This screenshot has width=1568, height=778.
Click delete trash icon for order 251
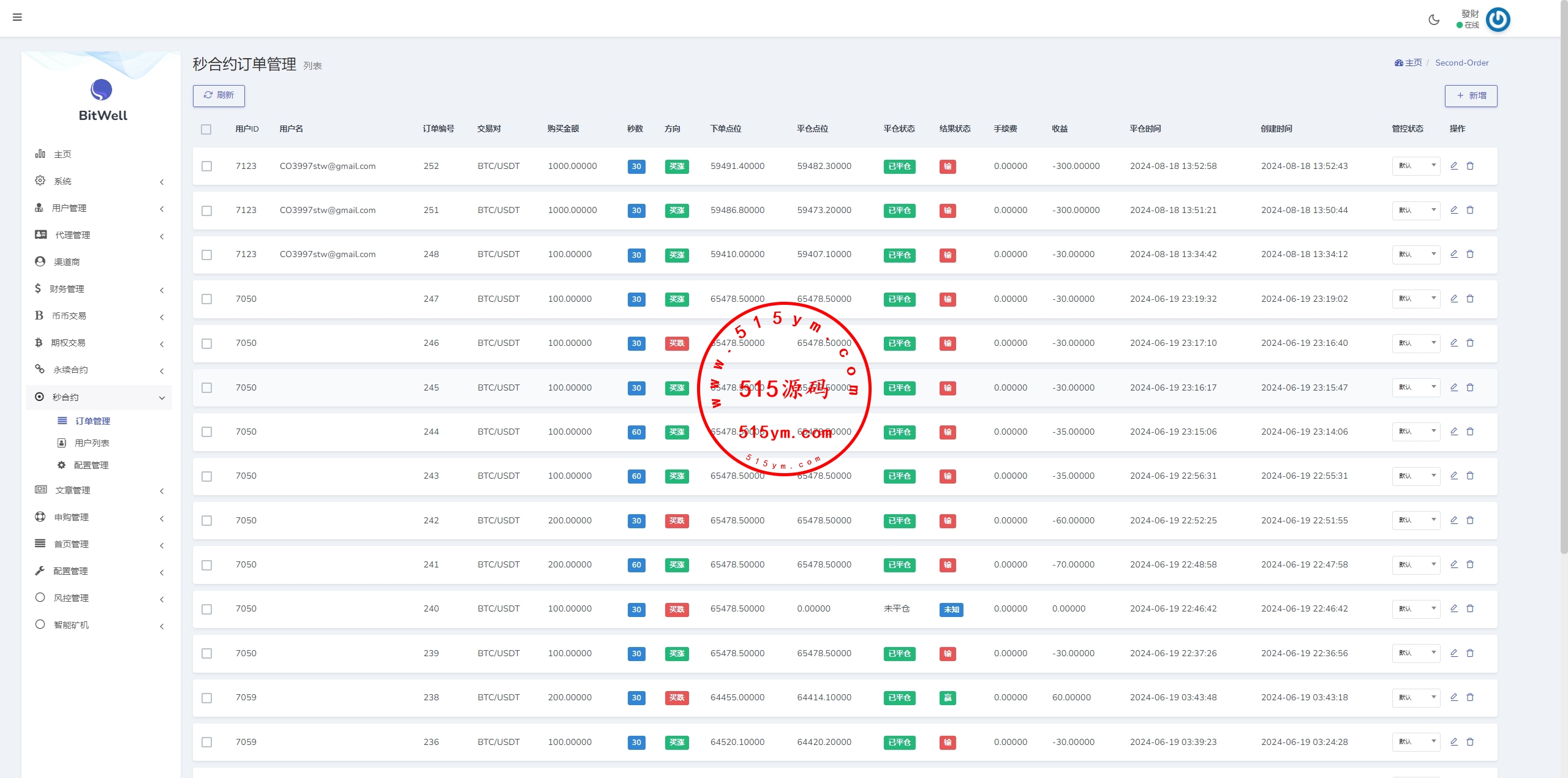point(1470,210)
